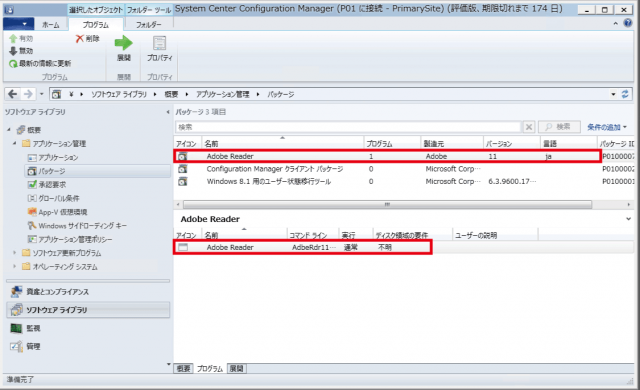Open the address bar history dropdown
The height and width of the screenshot is (390, 640).
coord(613,94)
